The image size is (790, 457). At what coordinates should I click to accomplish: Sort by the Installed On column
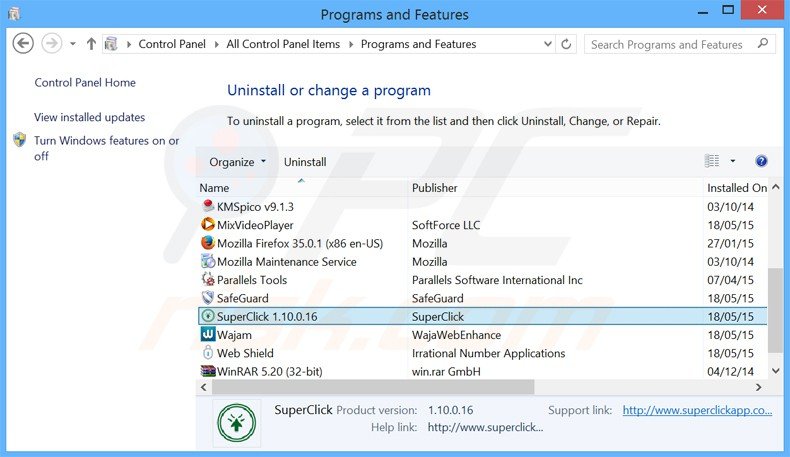tap(737, 188)
